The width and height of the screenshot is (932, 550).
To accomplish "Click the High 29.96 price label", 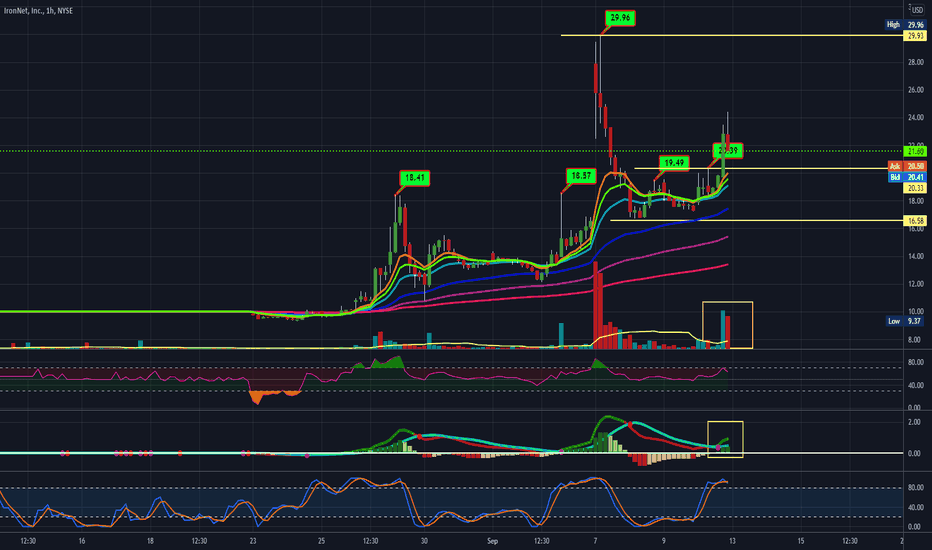I will point(905,25).
